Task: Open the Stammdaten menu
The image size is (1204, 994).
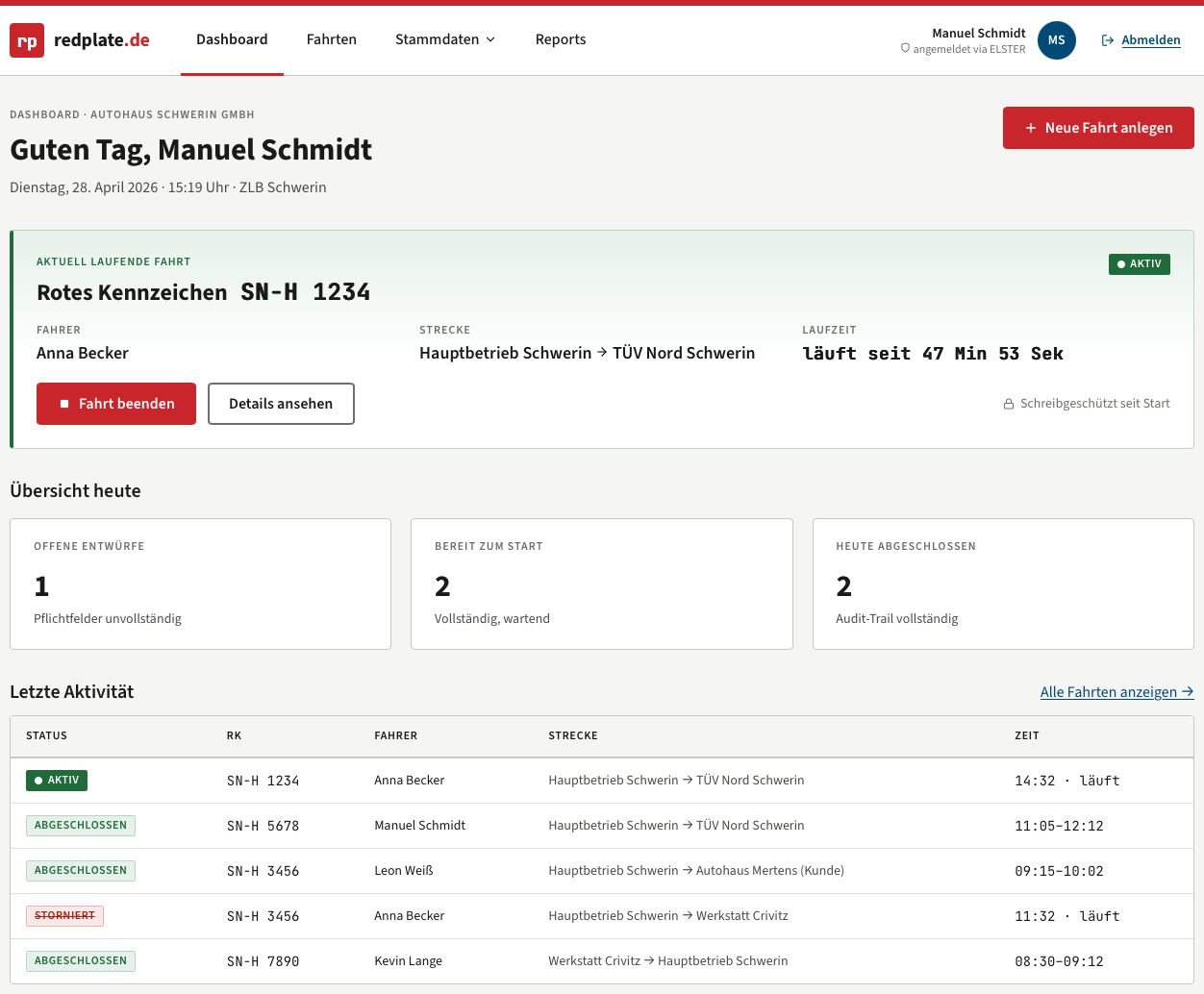Action: tap(445, 39)
